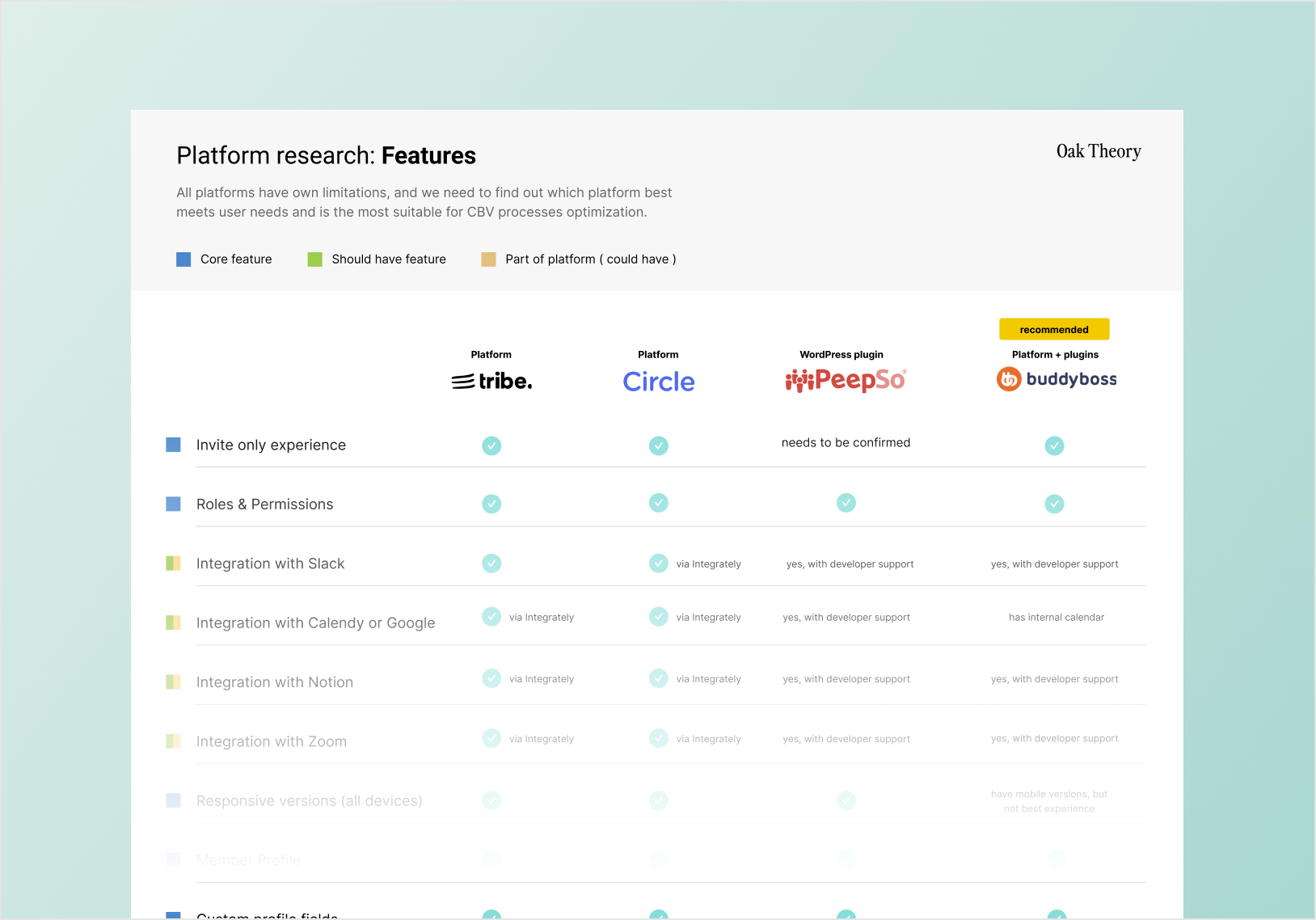
Task: Click buddyboss checkmark for Invite only experience
Action: click(x=1054, y=445)
